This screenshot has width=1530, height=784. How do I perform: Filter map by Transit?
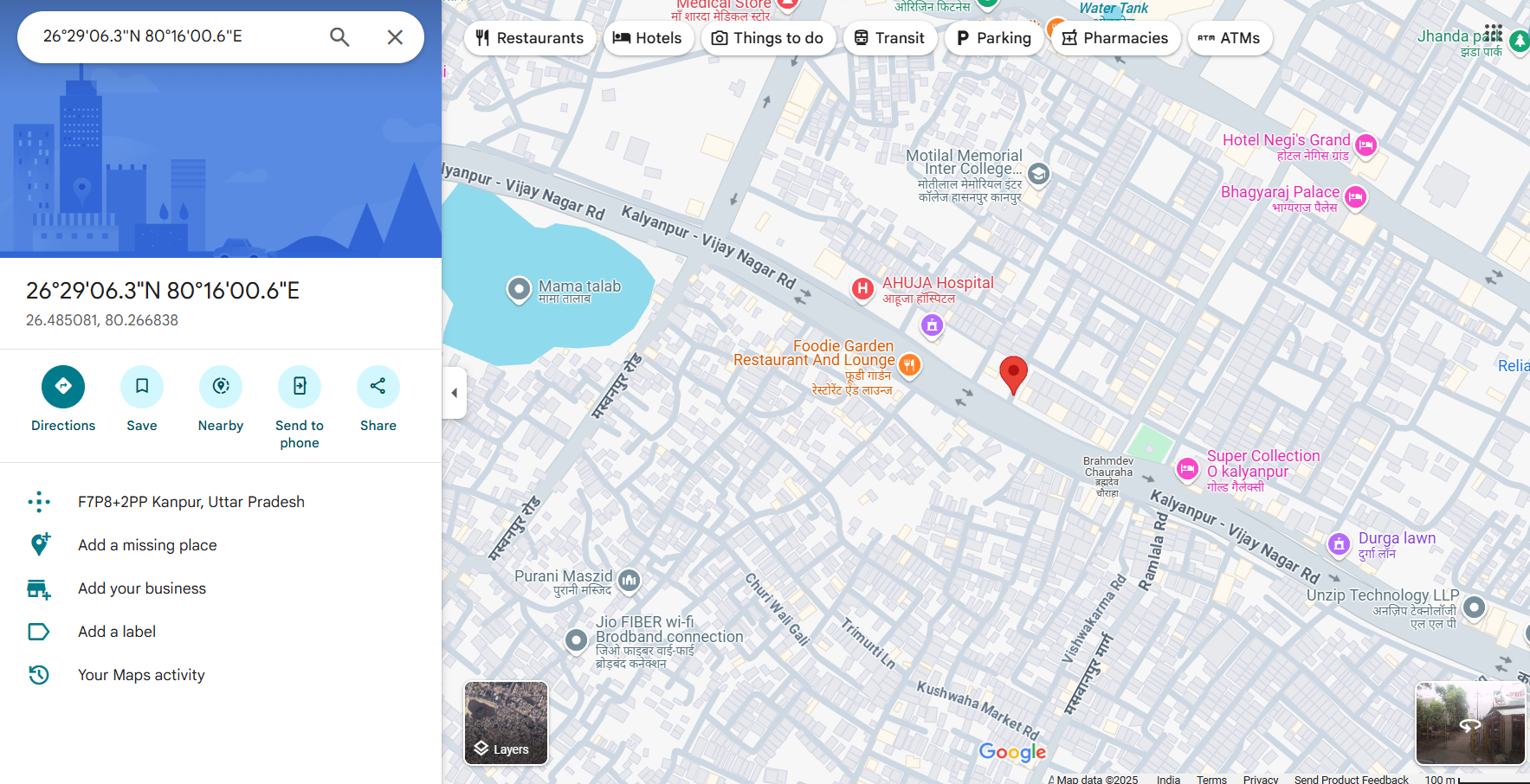coord(890,38)
